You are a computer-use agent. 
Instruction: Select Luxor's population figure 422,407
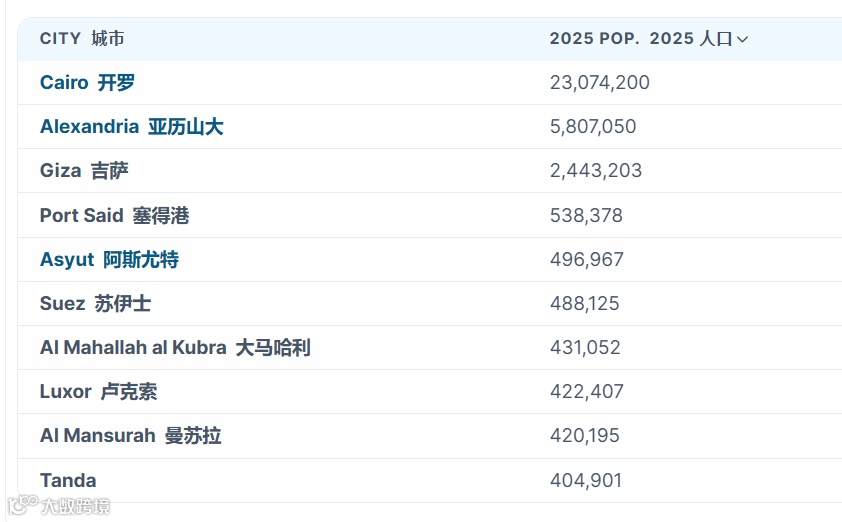[x=586, y=392]
